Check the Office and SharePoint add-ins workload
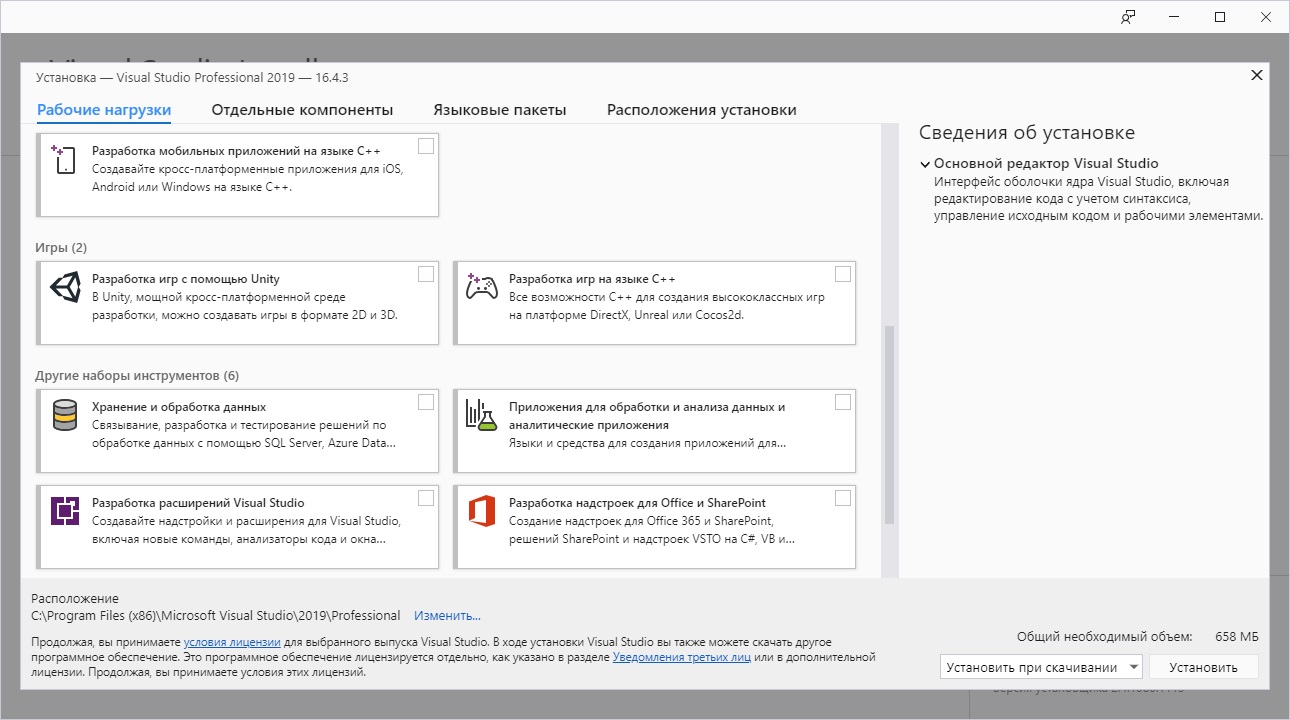This screenshot has width=1290, height=720. [843, 498]
